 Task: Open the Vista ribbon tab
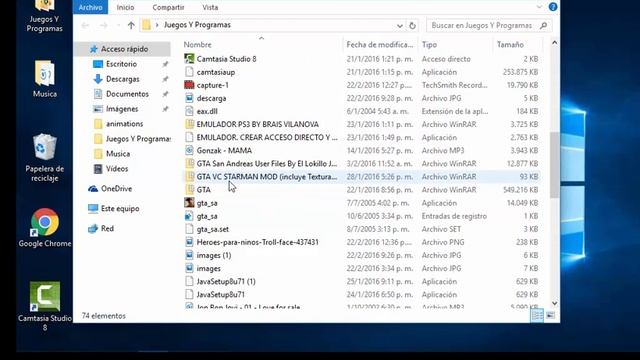pos(210,7)
